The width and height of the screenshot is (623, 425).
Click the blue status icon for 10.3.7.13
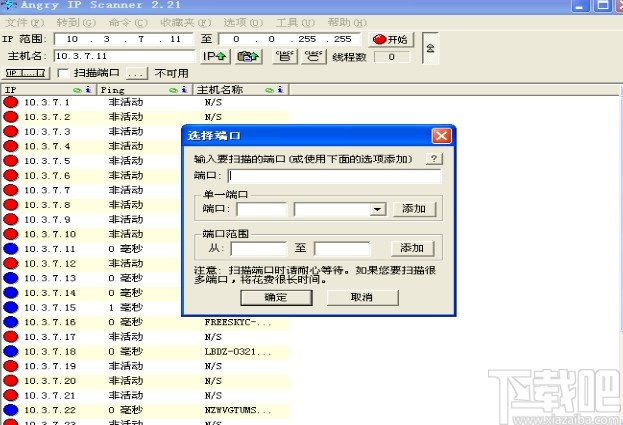point(11,278)
